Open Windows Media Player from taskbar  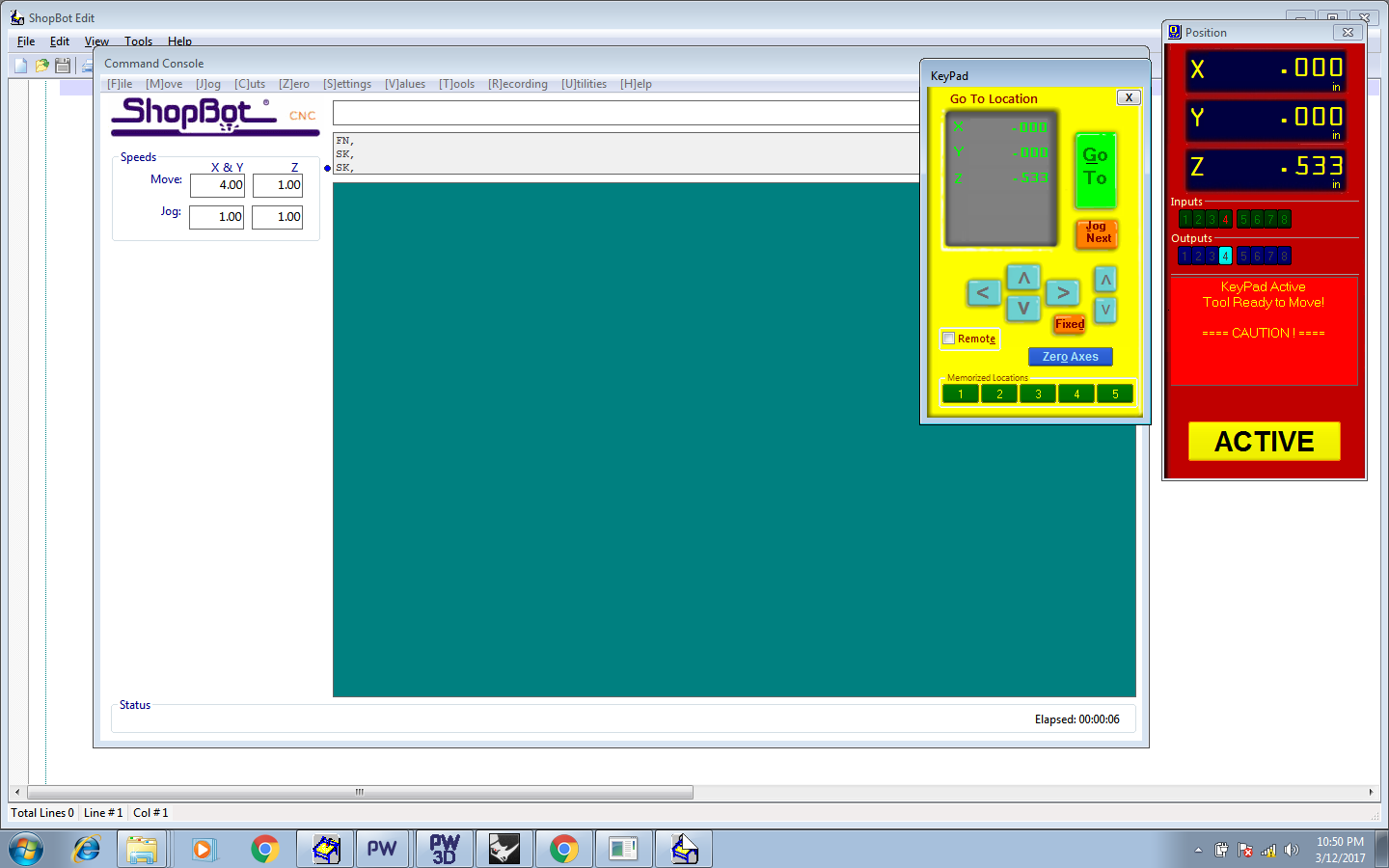pyautogui.click(x=203, y=849)
